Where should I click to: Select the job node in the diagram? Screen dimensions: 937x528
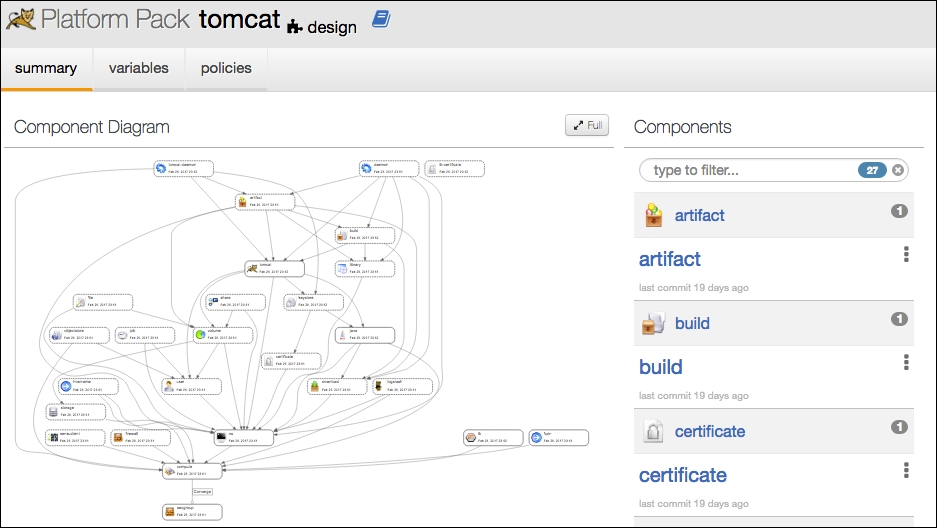click(145, 335)
